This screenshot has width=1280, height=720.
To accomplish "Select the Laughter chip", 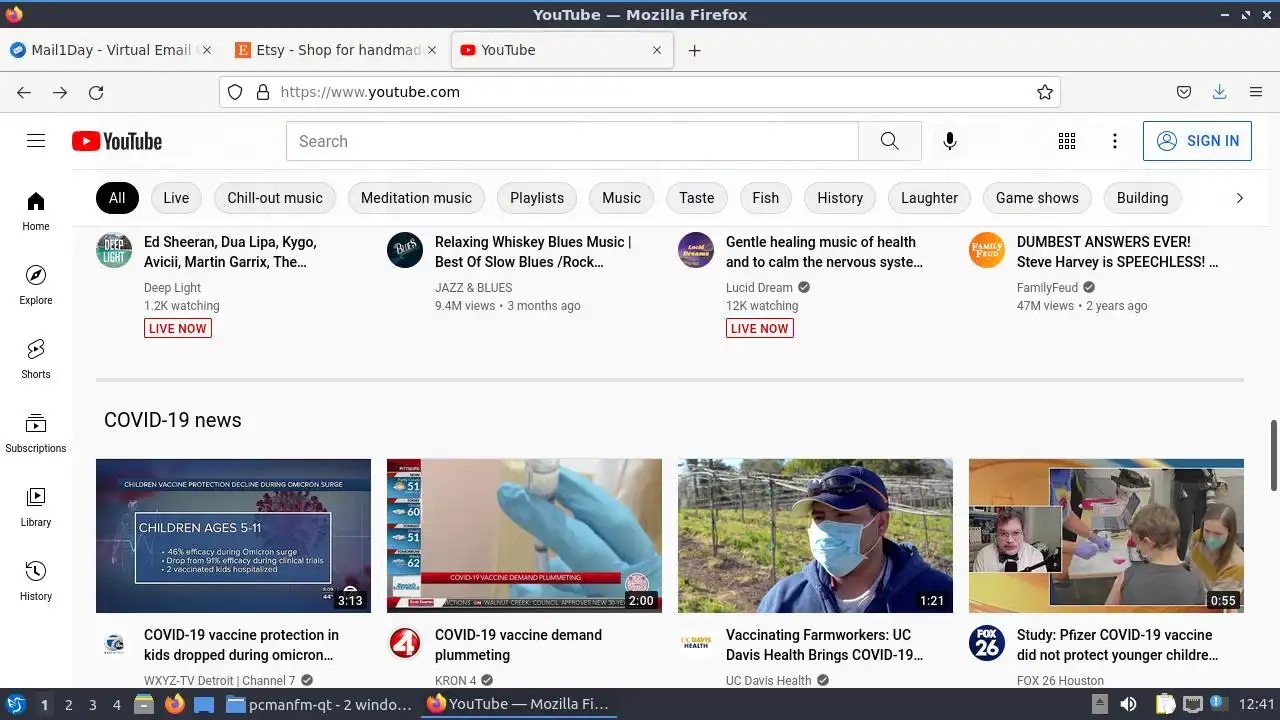I will coord(929,198).
